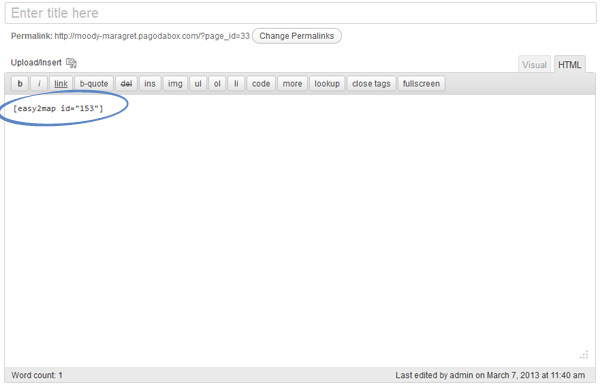Click the close tags button
600x387 pixels.
tap(371, 83)
